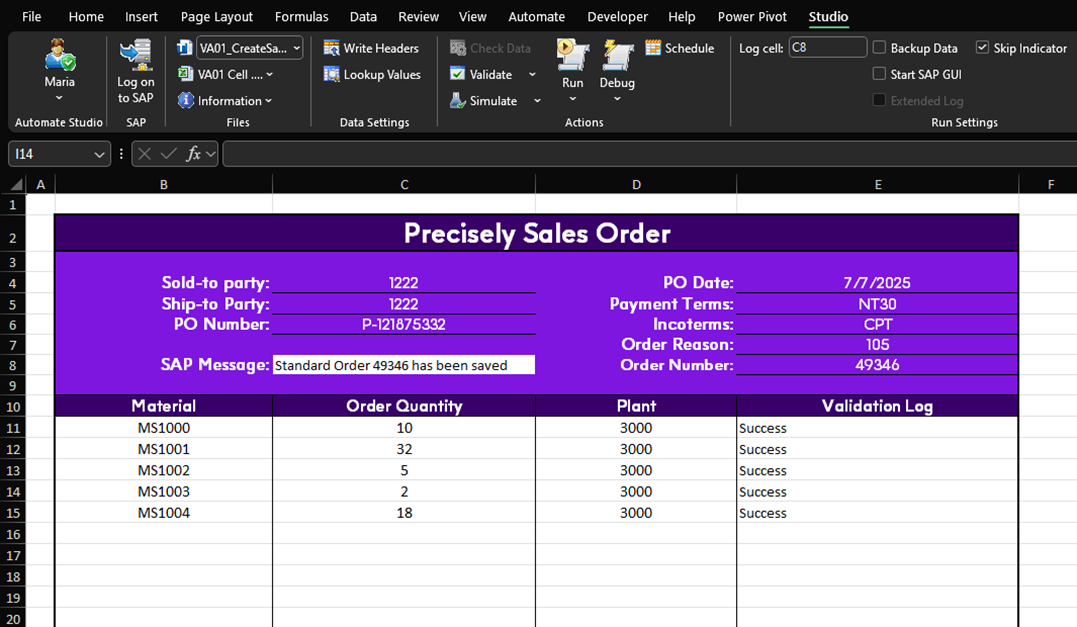Image resolution: width=1077 pixels, height=627 pixels.
Task: Uncheck the Skip Indicator checkbox
Action: (x=982, y=47)
